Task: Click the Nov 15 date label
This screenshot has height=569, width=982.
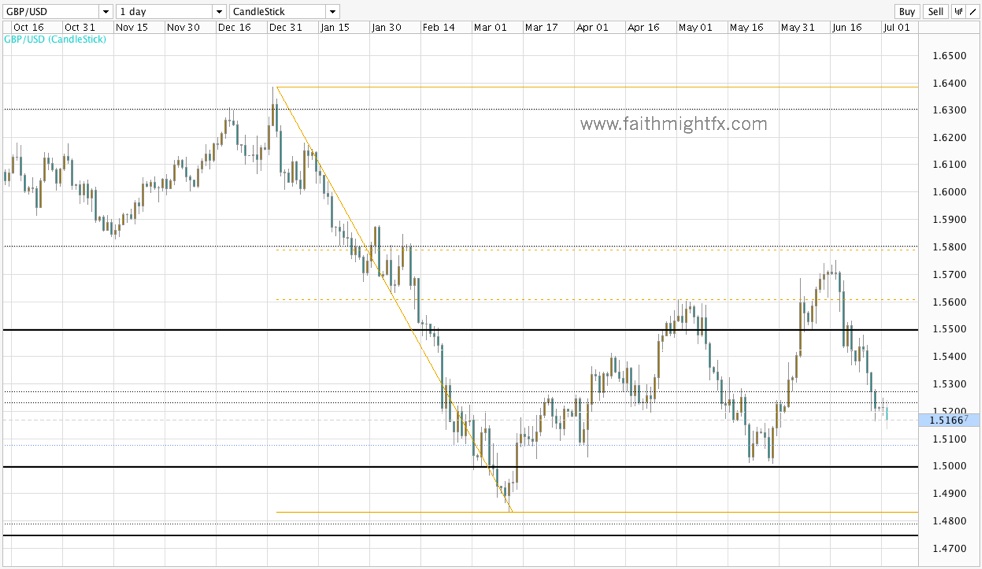Action: click(132, 28)
